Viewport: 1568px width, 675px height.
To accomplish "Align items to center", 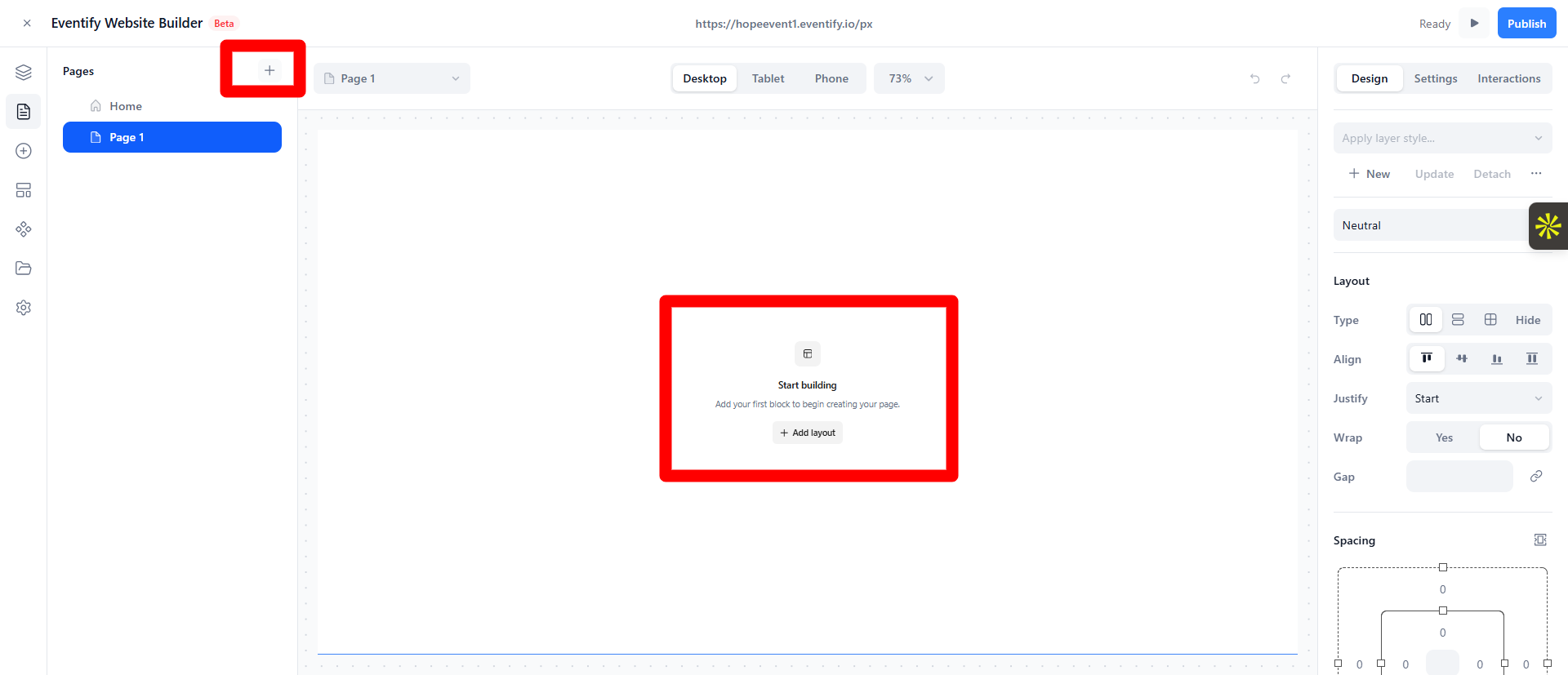I will [1462, 358].
